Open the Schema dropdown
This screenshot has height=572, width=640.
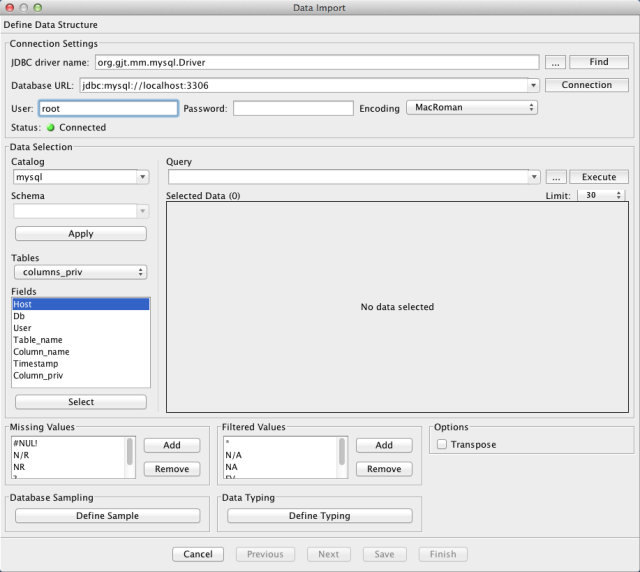pyautogui.click(x=142, y=211)
